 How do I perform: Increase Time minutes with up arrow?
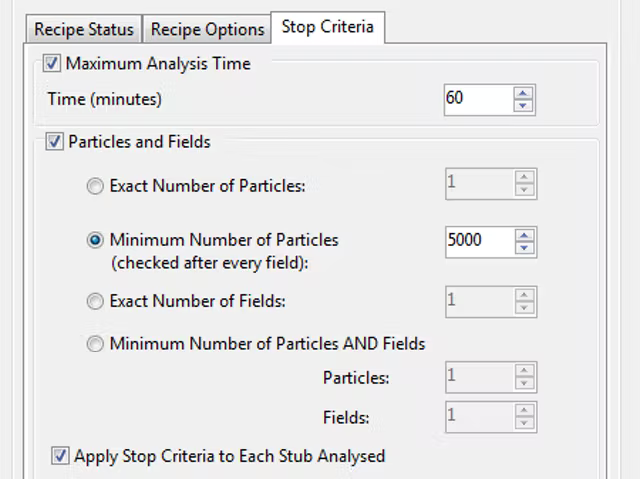[524, 93]
